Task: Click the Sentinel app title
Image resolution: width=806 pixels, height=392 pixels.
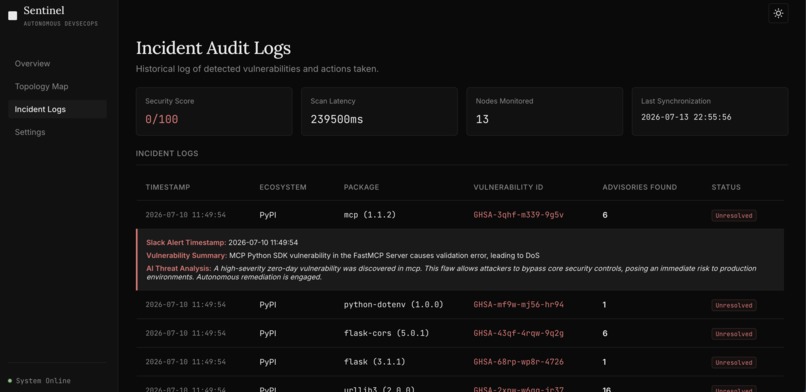Action: point(44,10)
